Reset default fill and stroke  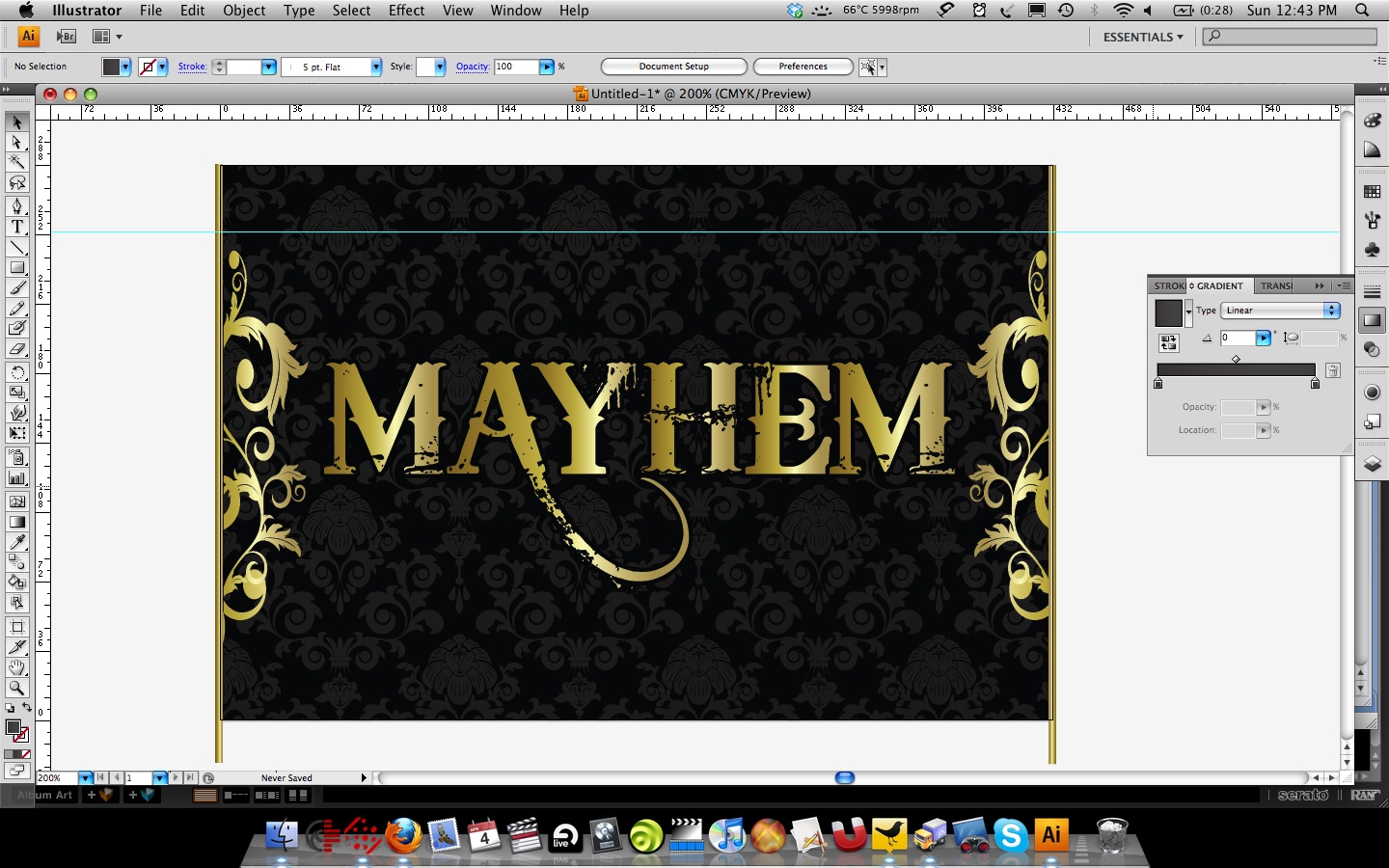tap(10, 708)
